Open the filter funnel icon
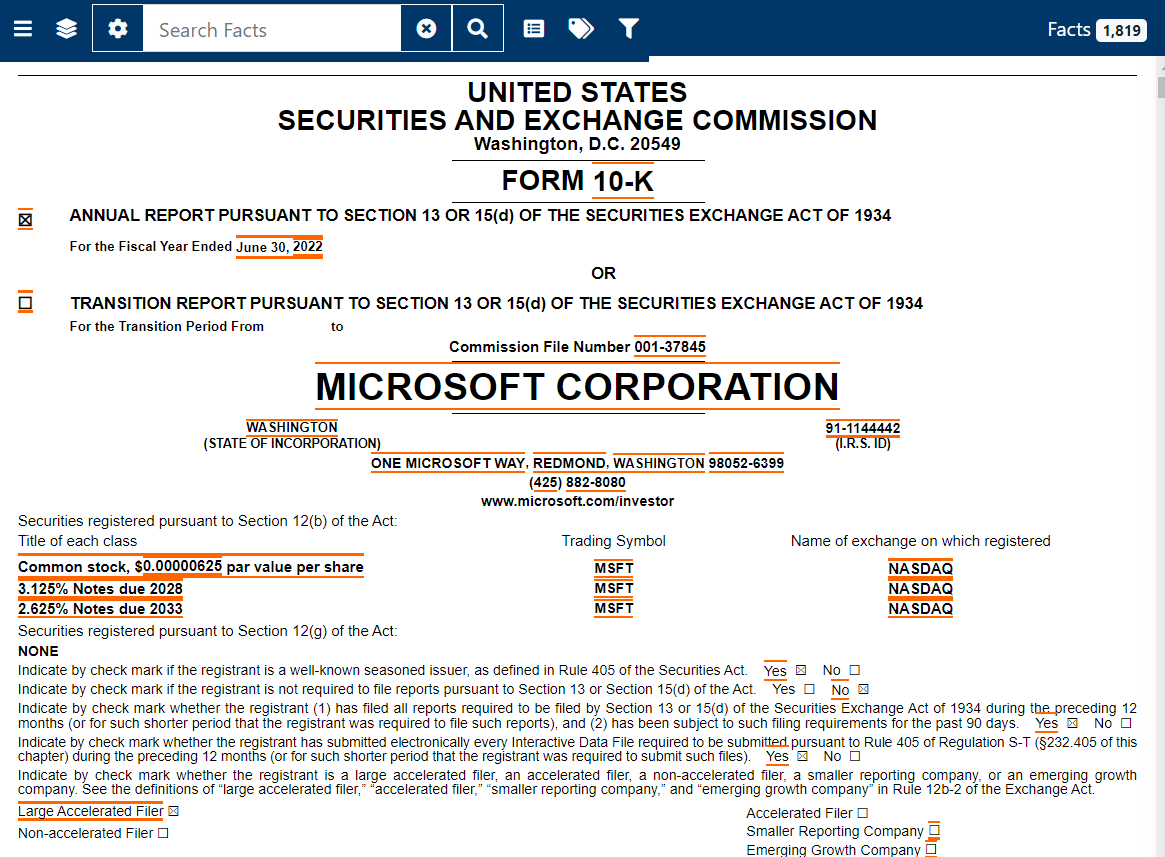 628,29
